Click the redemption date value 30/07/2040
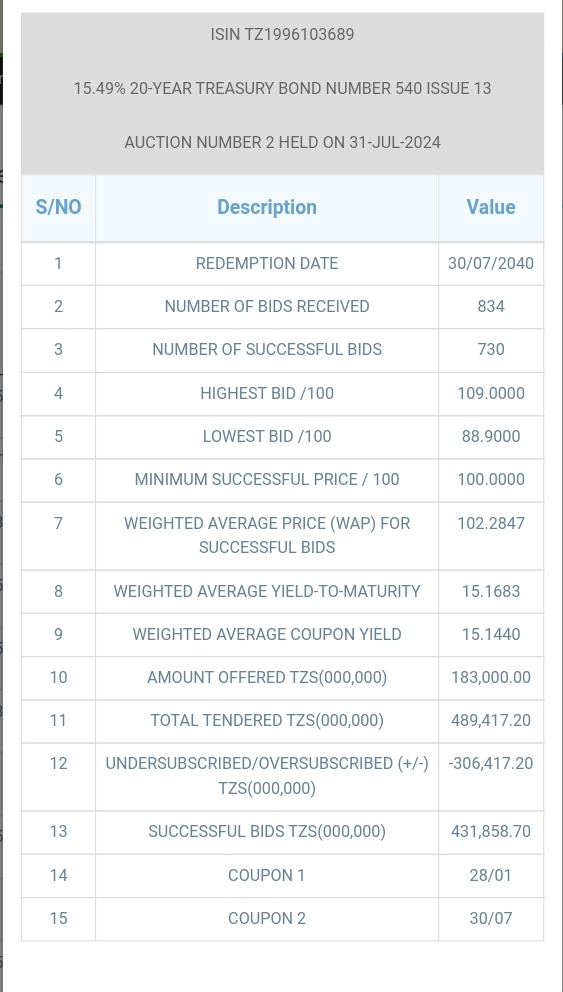The width and height of the screenshot is (563, 992). tap(491, 263)
